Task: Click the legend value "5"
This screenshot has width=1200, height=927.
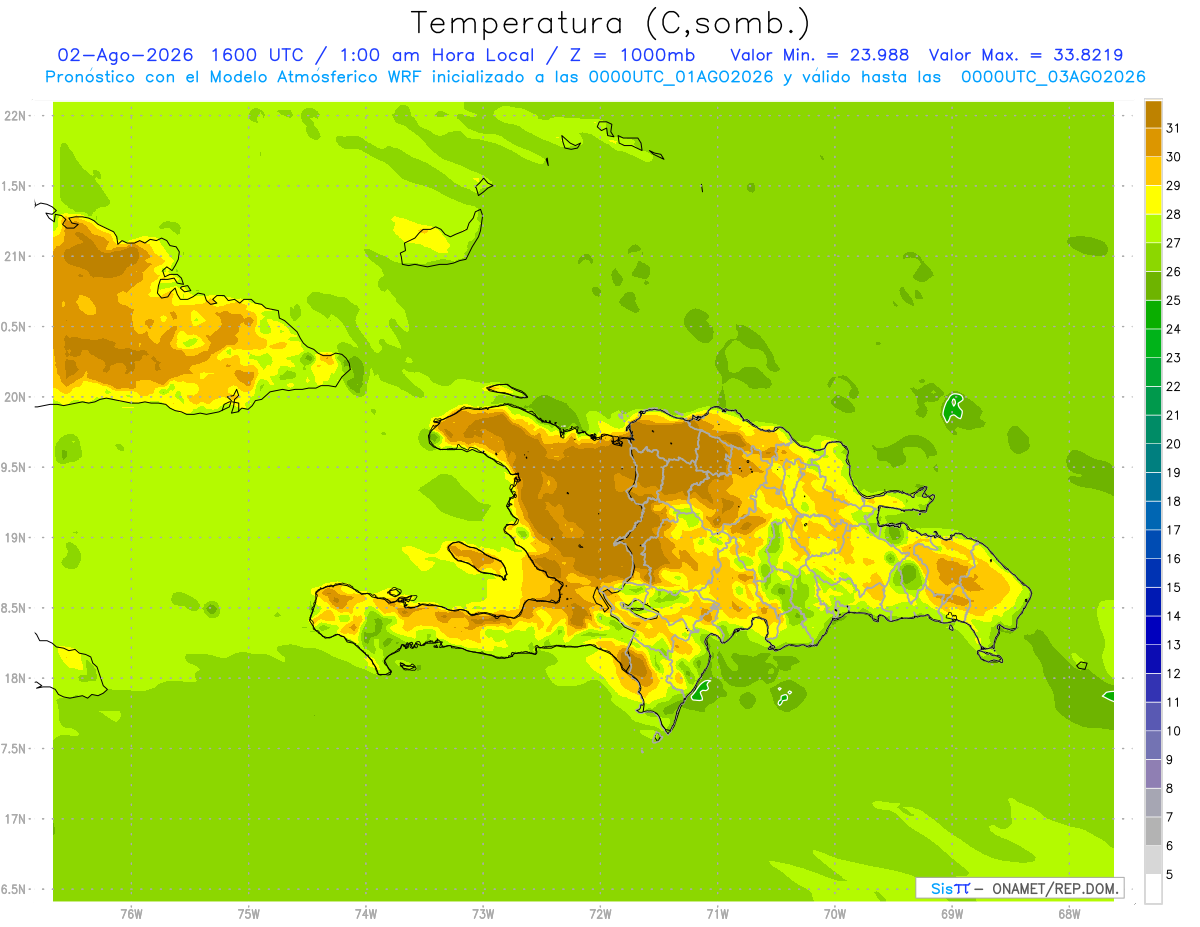Action: (x=1170, y=875)
